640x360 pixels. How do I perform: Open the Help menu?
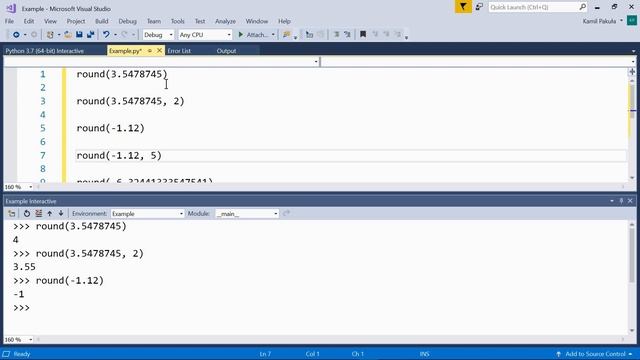click(284, 21)
